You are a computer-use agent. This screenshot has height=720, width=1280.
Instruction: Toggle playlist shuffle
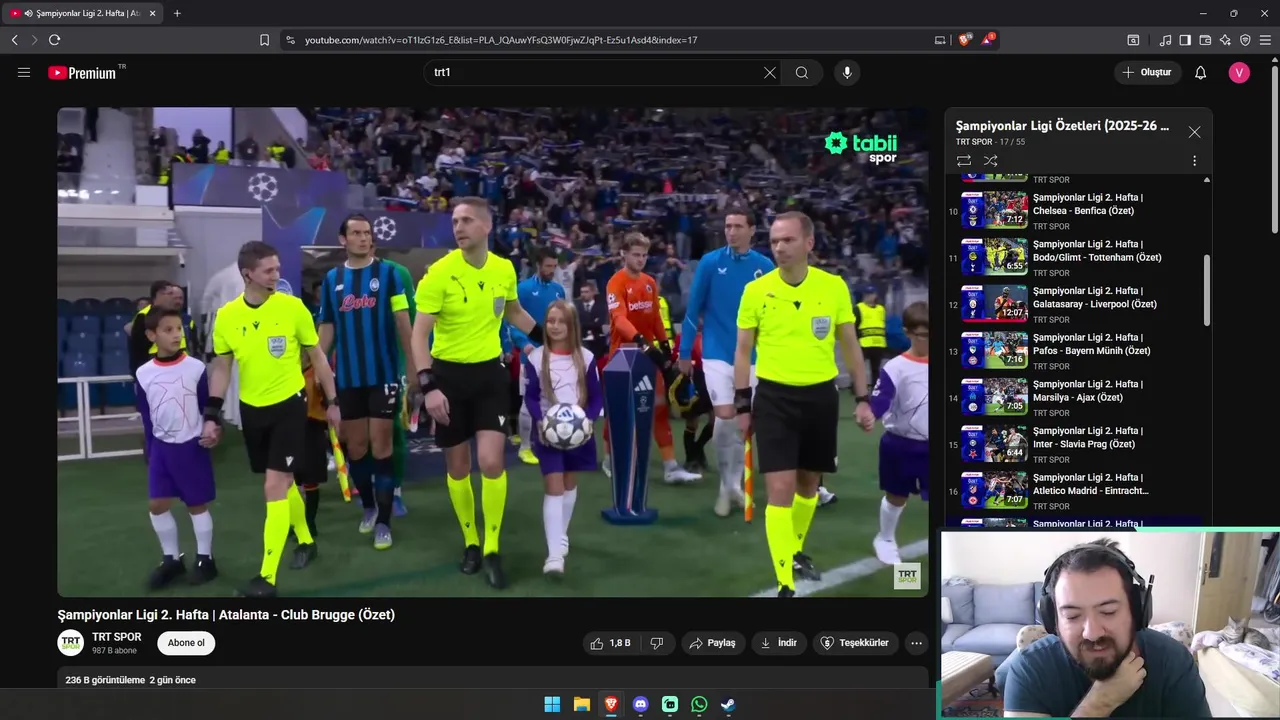coord(990,160)
